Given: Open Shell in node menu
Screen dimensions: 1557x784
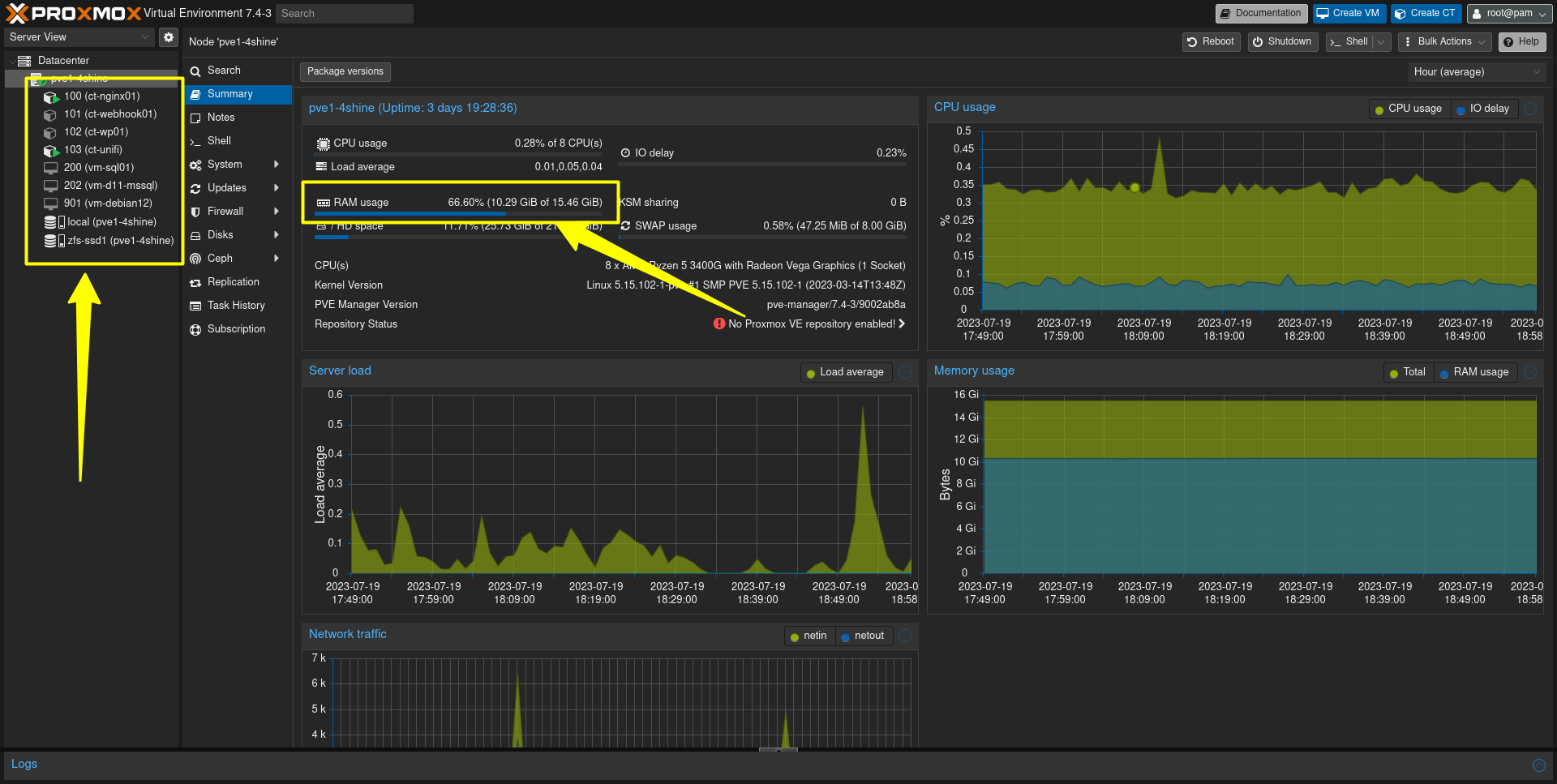Looking at the screenshot, I should pos(238,141).
